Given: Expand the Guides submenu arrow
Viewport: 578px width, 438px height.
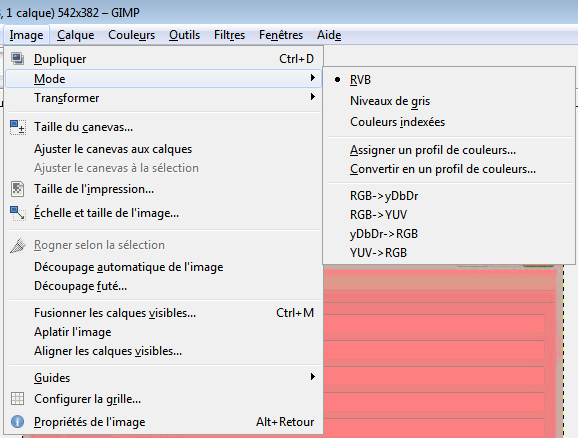Looking at the screenshot, I should tap(313, 376).
